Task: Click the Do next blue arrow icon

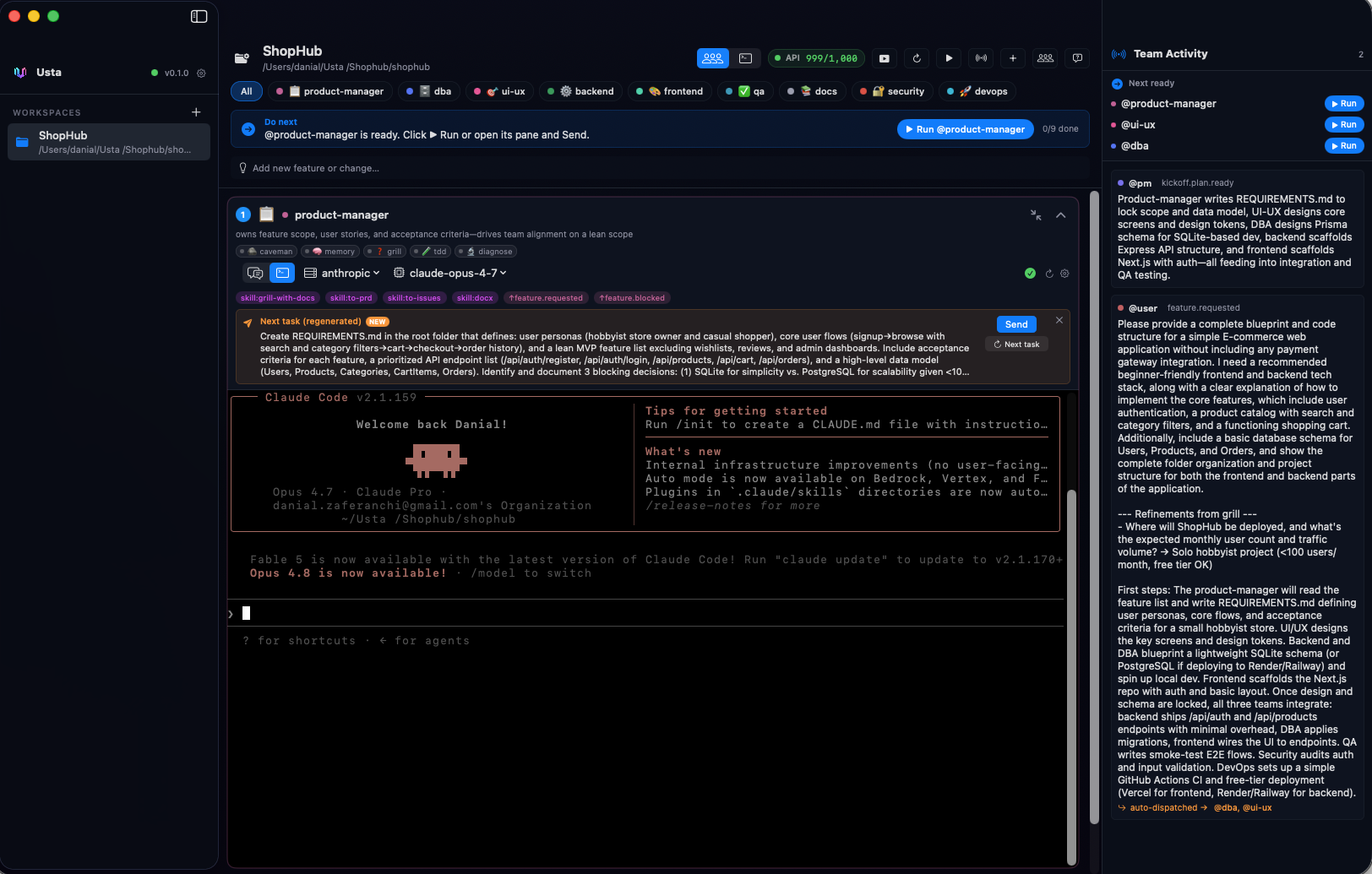Action: pyautogui.click(x=248, y=129)
